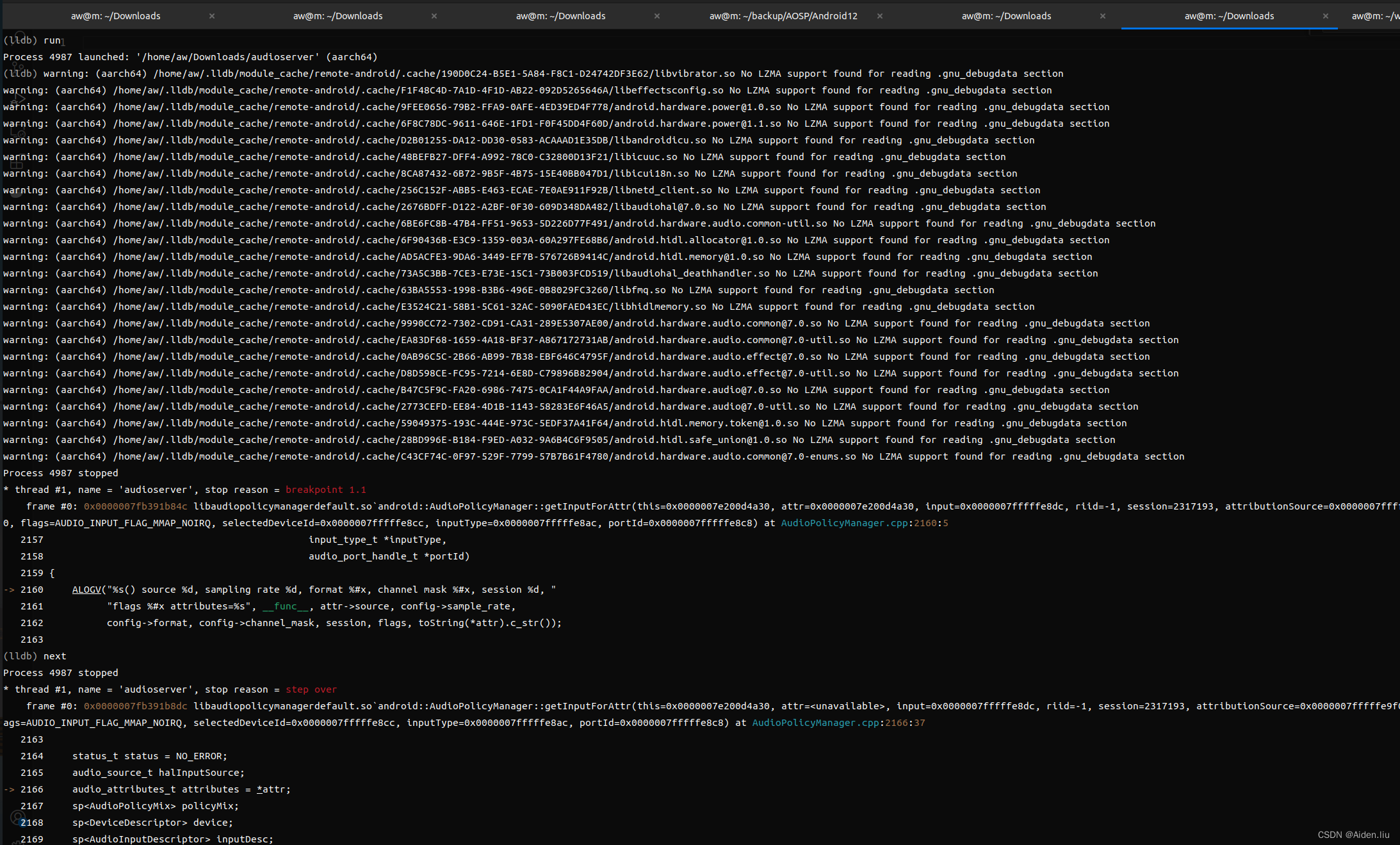Click the AudioPolicyManager.cpp:2160:5 source link
The height and width of the screenshot is (845, 1400).
coord(864,523)
